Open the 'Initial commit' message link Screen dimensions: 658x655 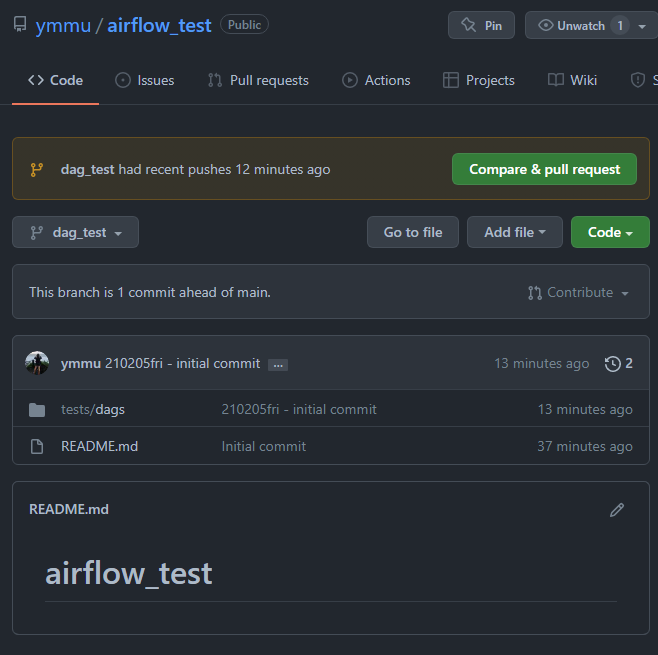click(x=264, y=446)
